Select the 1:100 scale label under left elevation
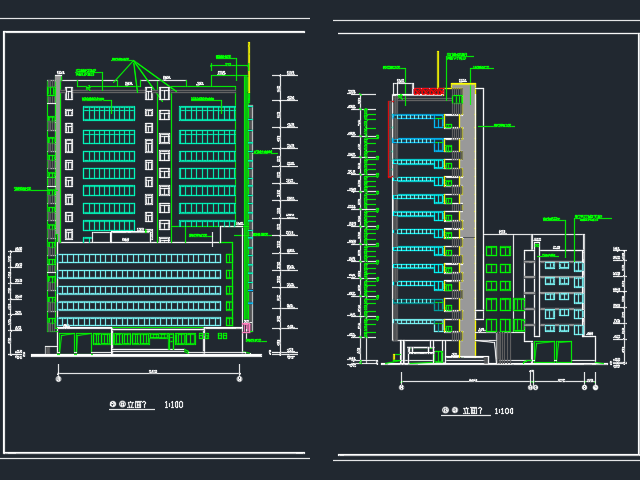The height and width of the screenshot is (480, 640). tap(174, 405)
